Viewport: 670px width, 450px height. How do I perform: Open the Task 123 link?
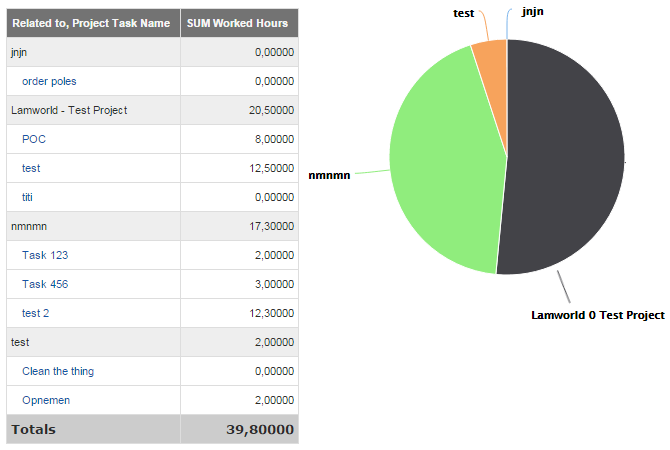45,255
